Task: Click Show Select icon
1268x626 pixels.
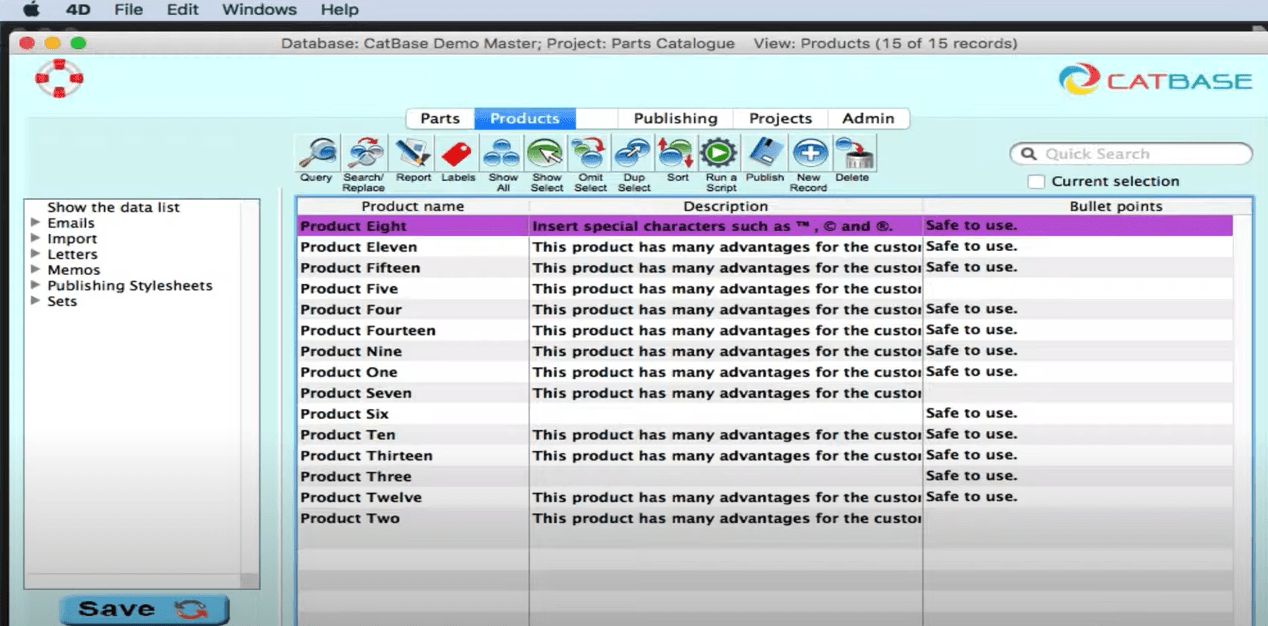Action: point(547,153)
